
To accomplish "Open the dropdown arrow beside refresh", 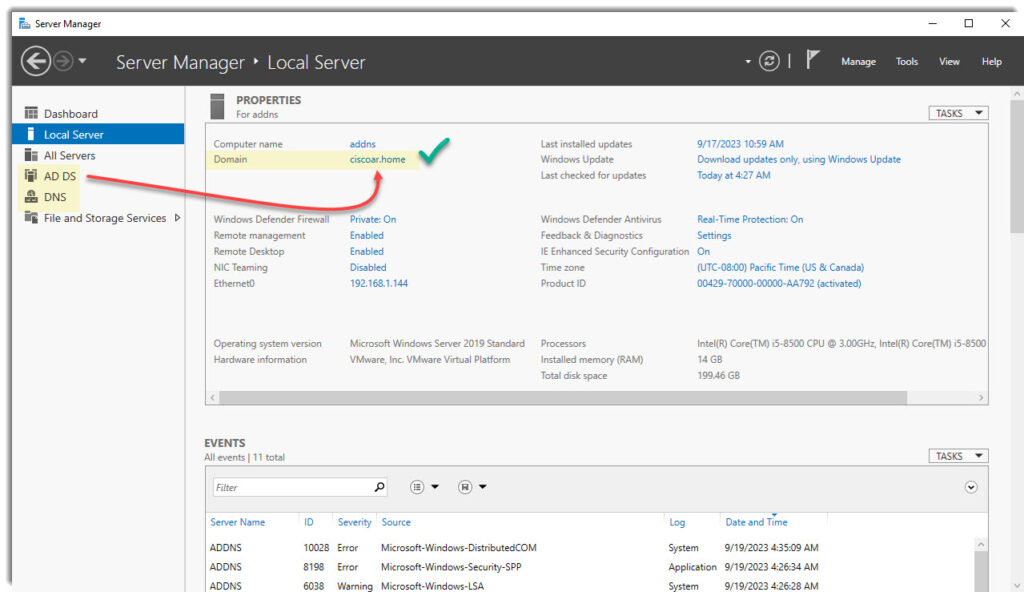I will click(748, 62).
